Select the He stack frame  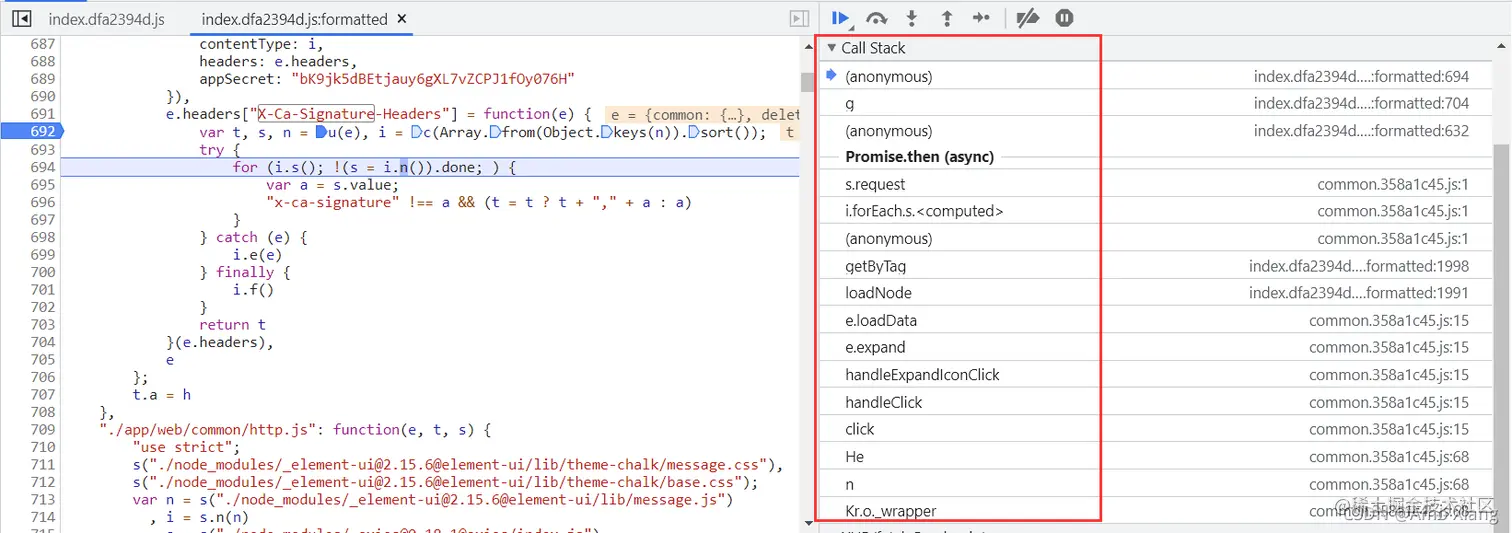[1157, 457]
